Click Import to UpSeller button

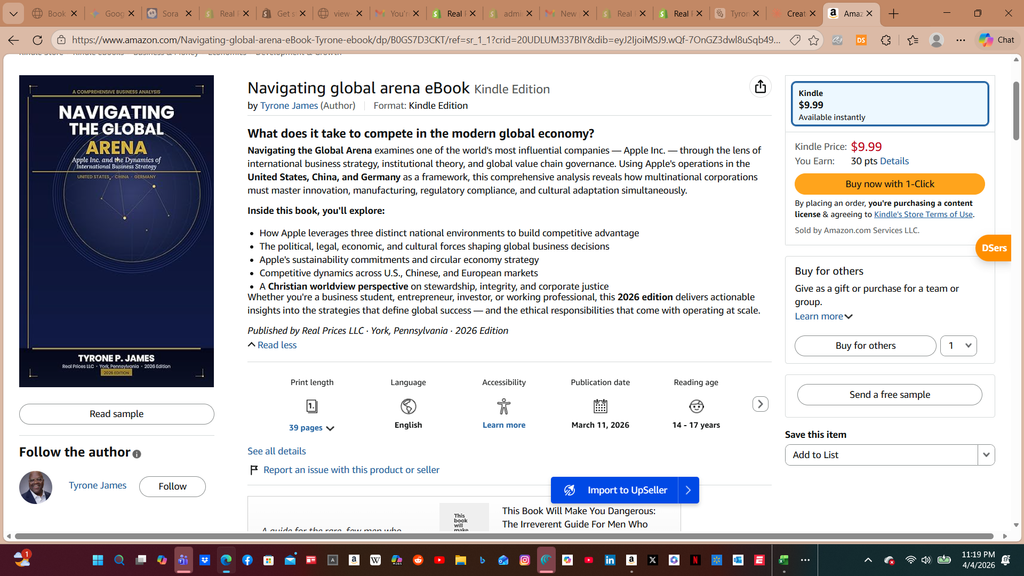pyautogui.click(x=615, y=490)
